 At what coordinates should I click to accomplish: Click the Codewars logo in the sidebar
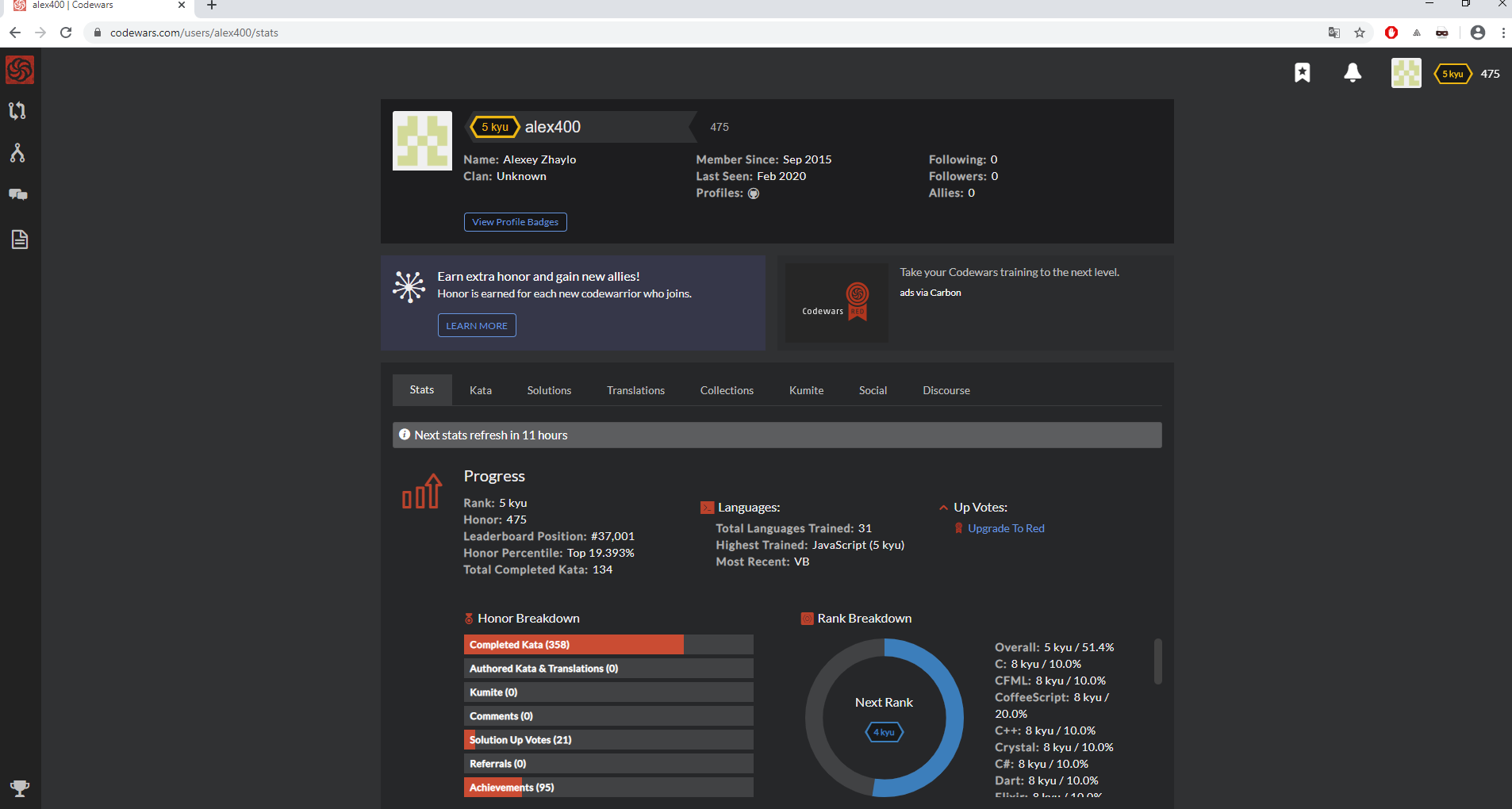[20, 70]
